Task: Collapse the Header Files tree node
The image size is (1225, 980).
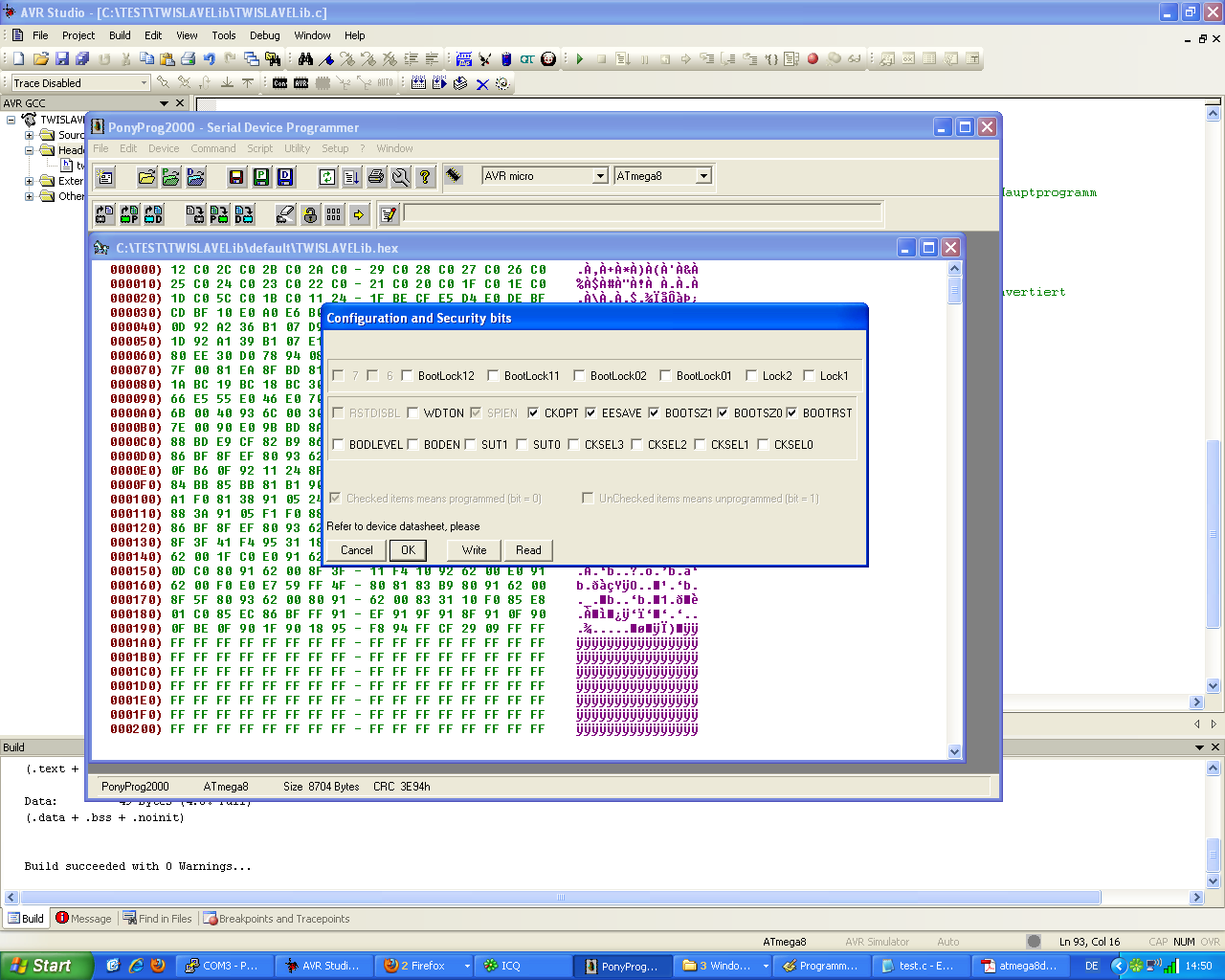Action: coord(30,150)
